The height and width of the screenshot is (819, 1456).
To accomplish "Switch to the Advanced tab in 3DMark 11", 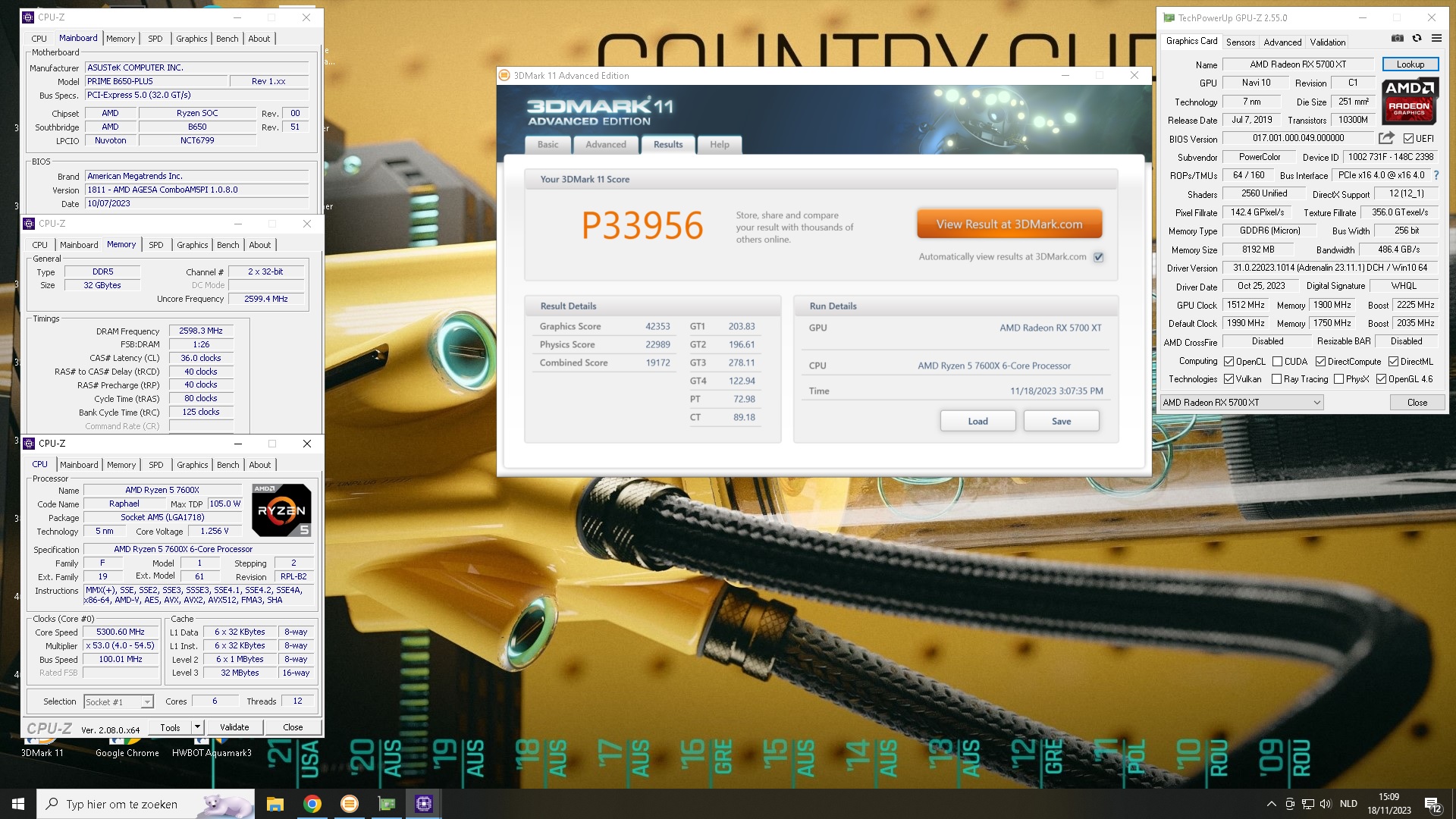I will [x=606, y=145].
